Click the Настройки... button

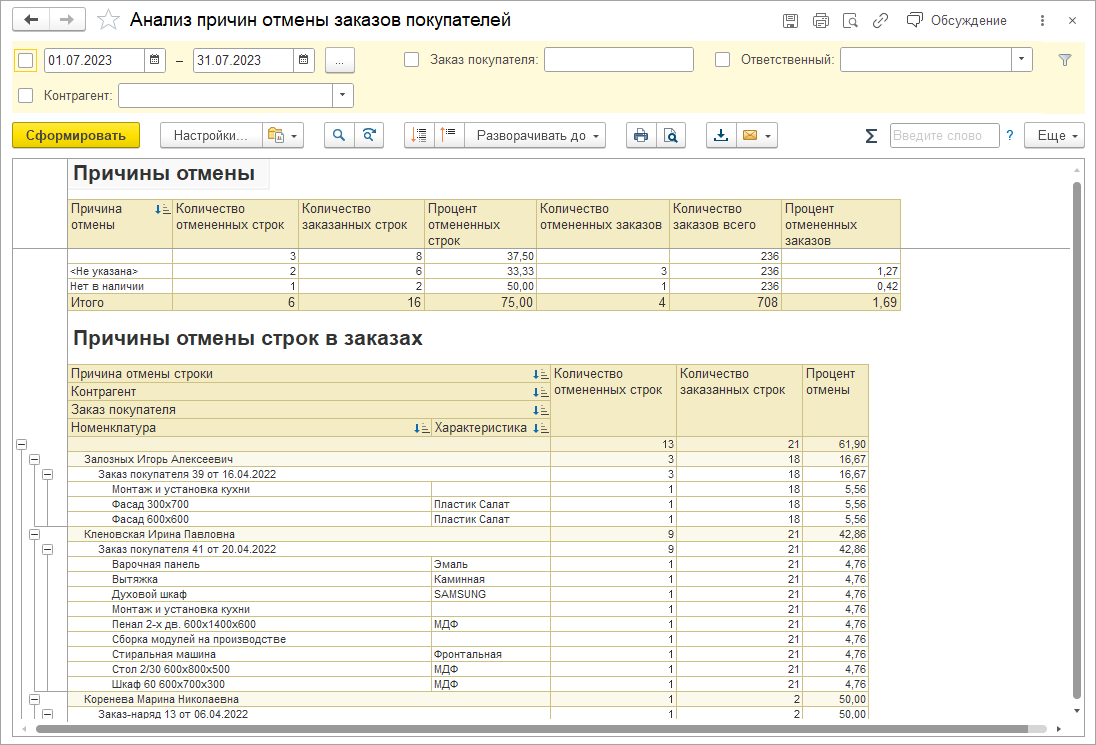click(x=211, y=136)
